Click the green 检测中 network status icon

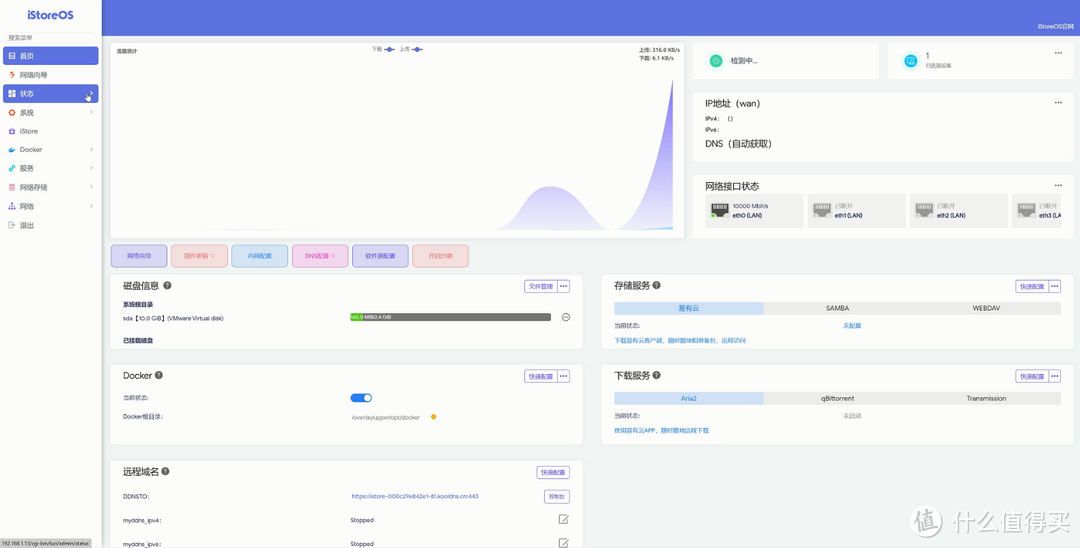coord(716,61)
